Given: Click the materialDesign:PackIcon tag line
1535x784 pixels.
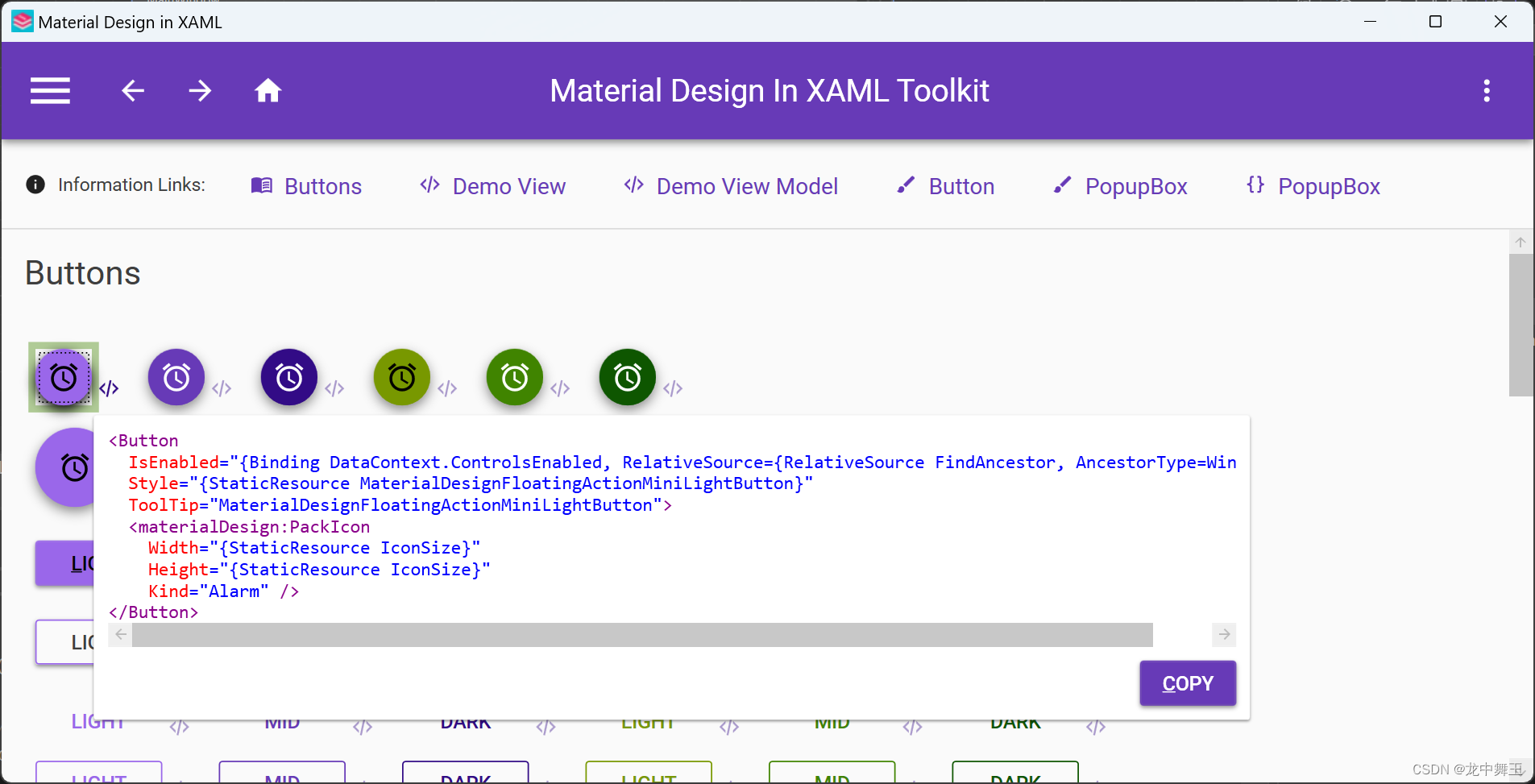Looking at the screenshot, I should pyautogui.click(x=250, y=527).
